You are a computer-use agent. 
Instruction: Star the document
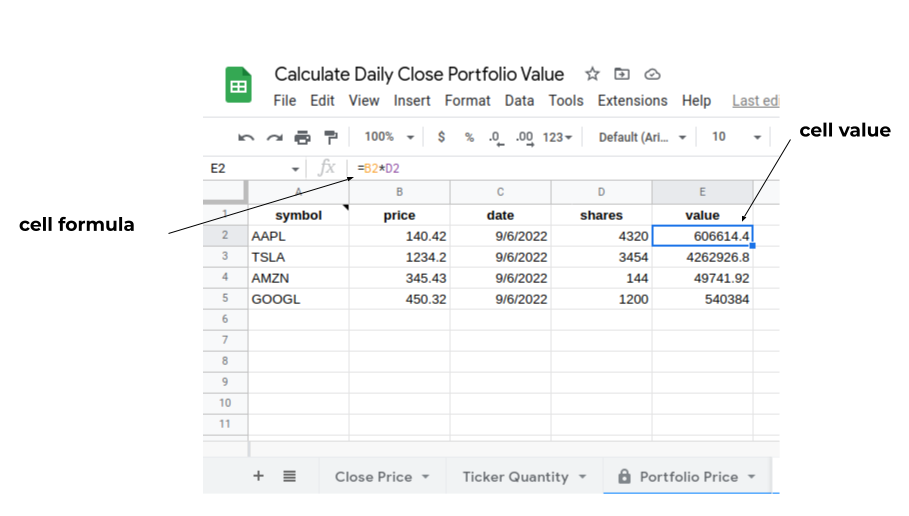(592, 74)
